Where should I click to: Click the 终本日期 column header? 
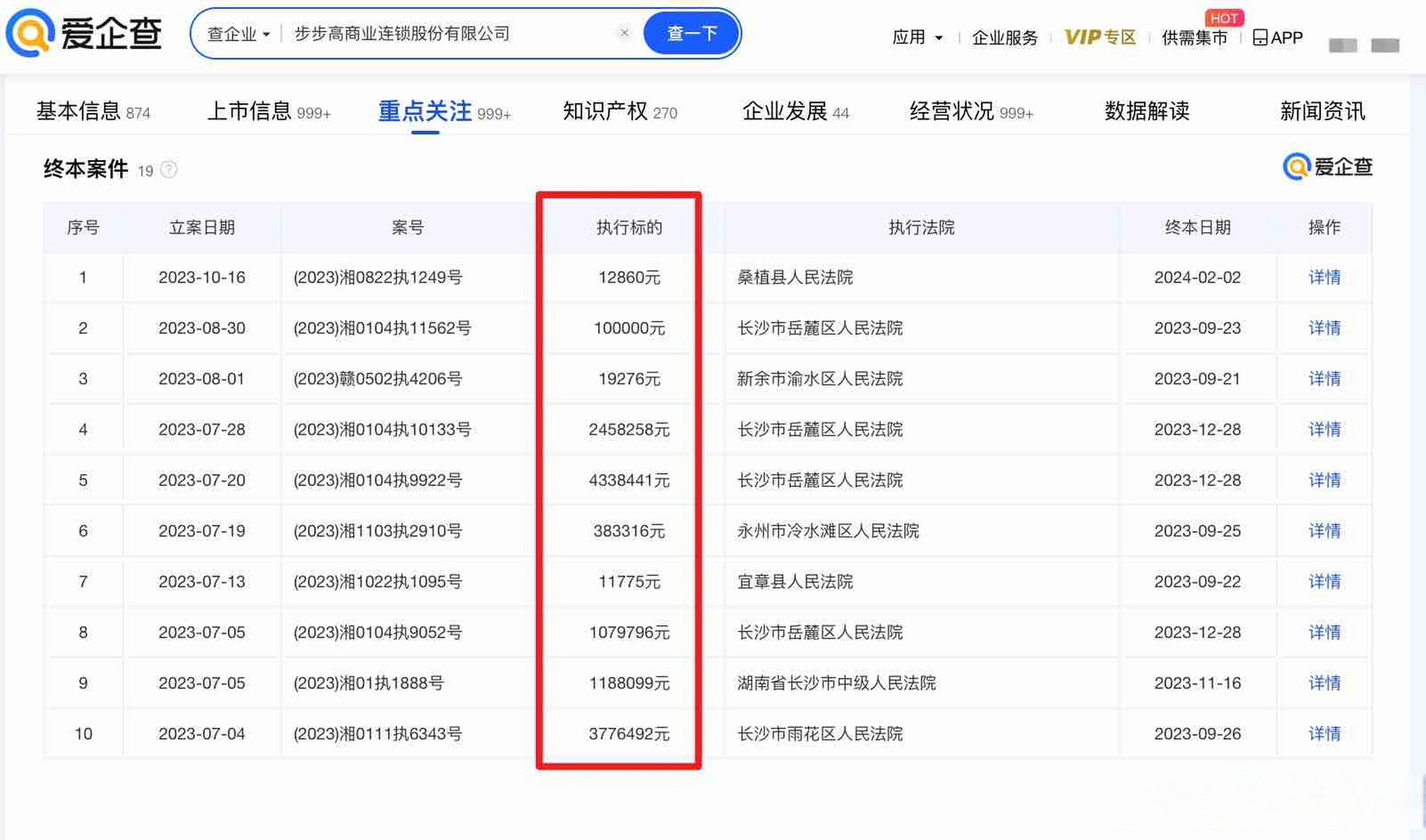click(1198, 228)
